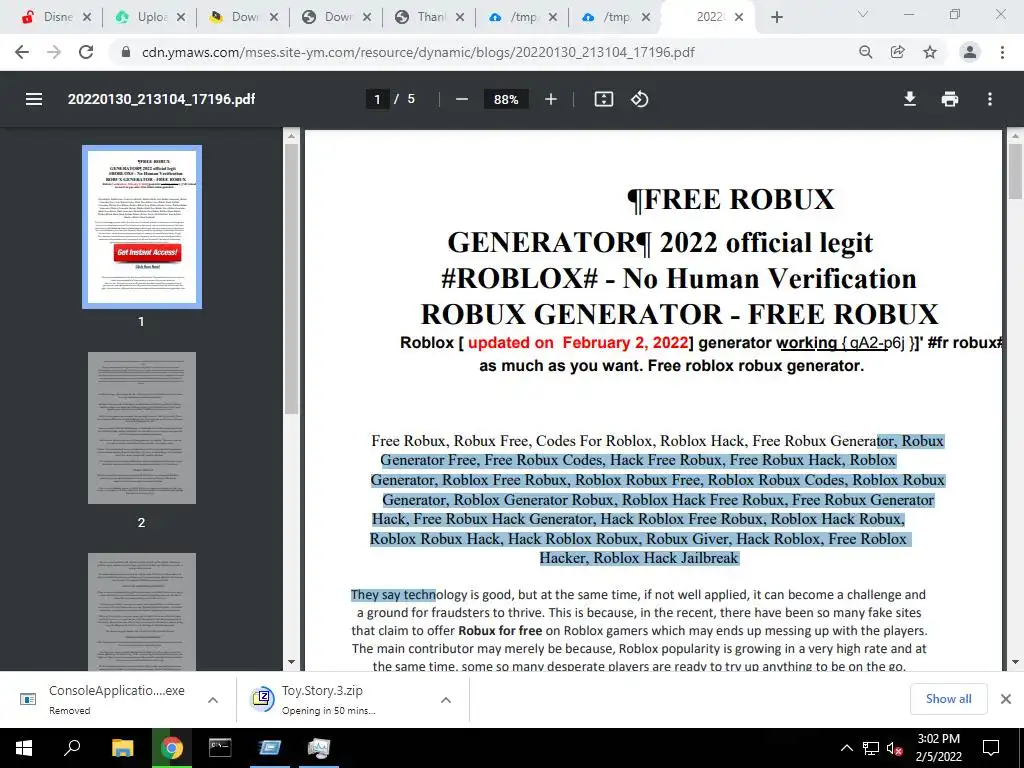Image resolution: width=1024 pixels, height=768 pixels.
Task: Zoom out using the minus icon
Action: click(462, 99)
